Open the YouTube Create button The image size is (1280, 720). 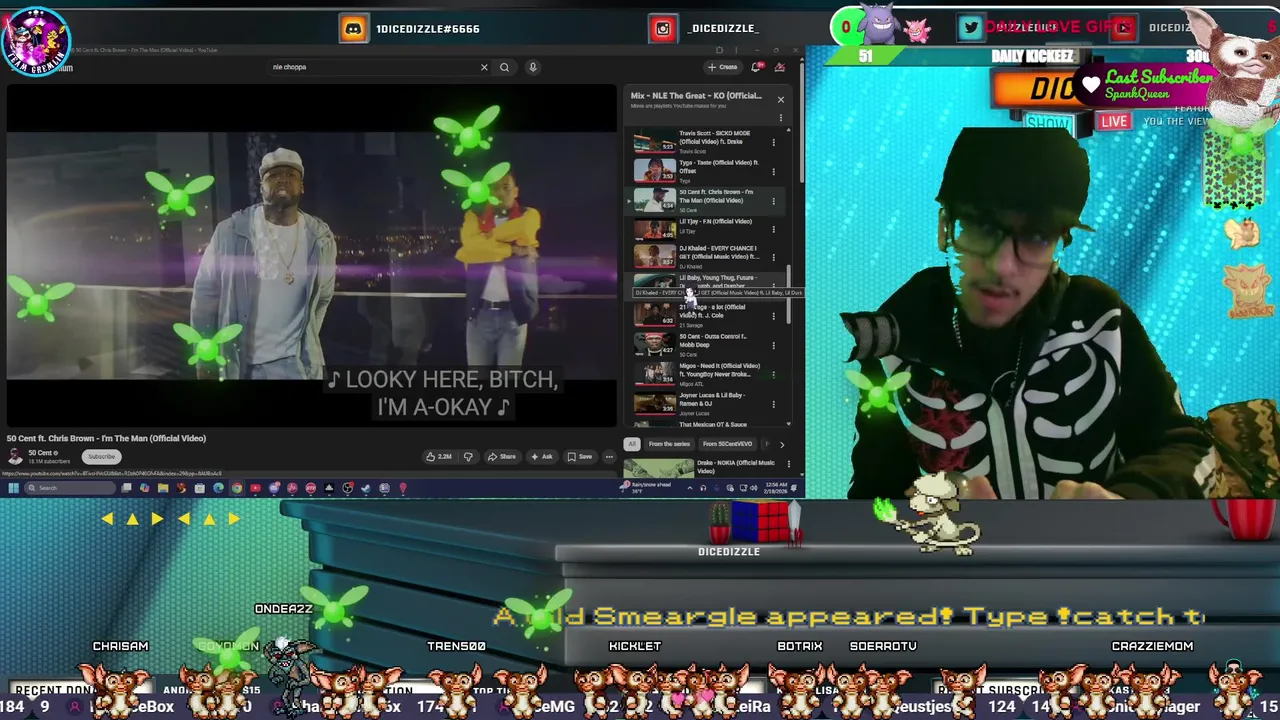(722, 67)
